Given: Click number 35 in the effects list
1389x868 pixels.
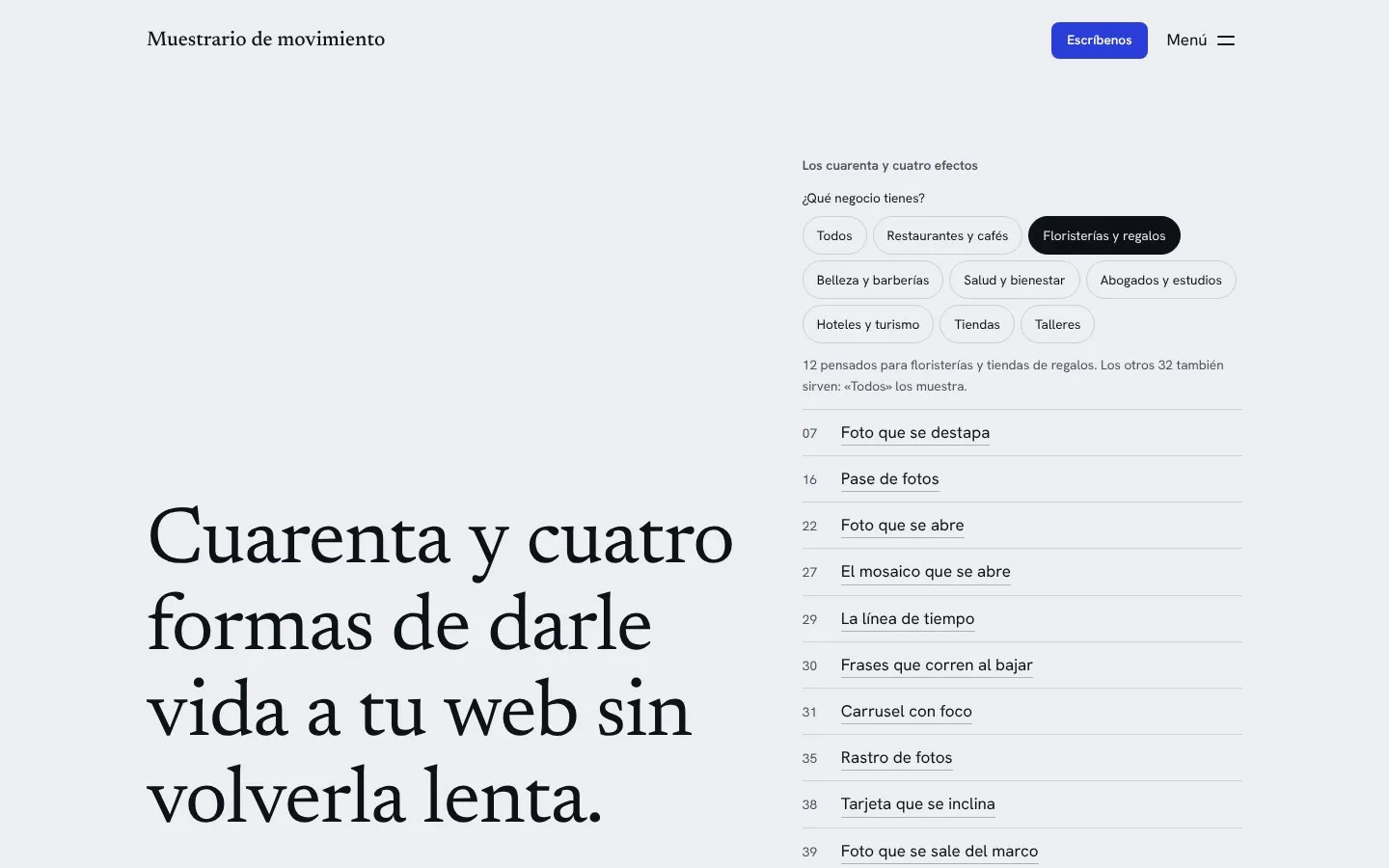Looking at the screenshot, I should point(809,759).
